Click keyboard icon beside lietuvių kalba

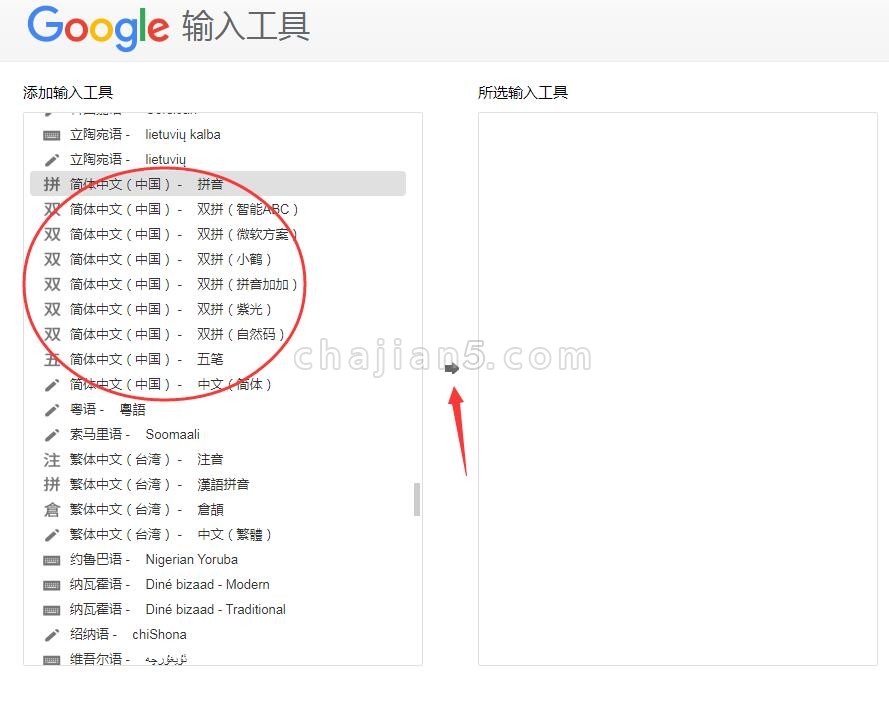click(52, 135)
